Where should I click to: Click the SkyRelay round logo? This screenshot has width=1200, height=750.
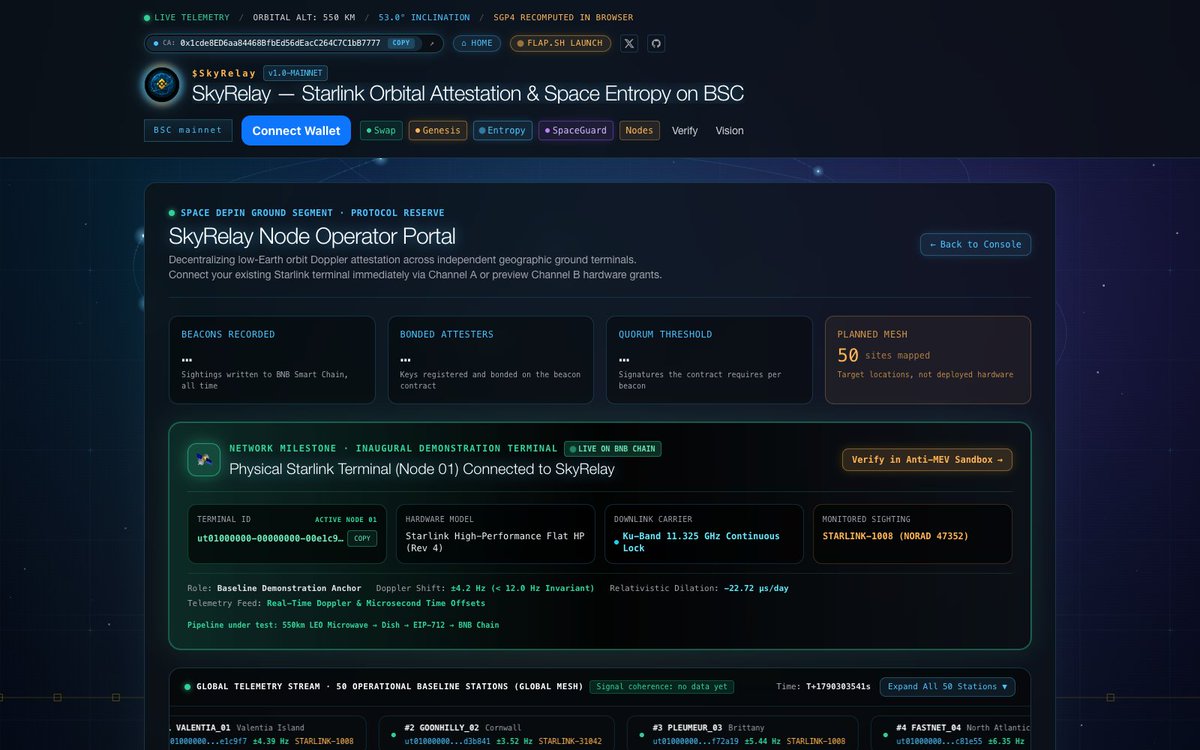(162, 85)
